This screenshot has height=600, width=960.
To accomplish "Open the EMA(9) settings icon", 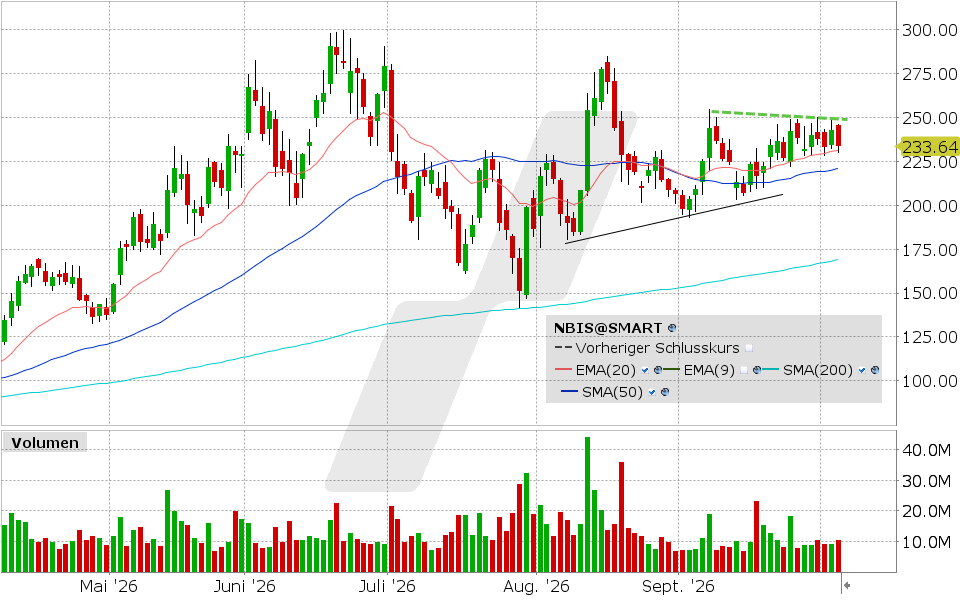I will pyautogui.click(x=757, y=370).
